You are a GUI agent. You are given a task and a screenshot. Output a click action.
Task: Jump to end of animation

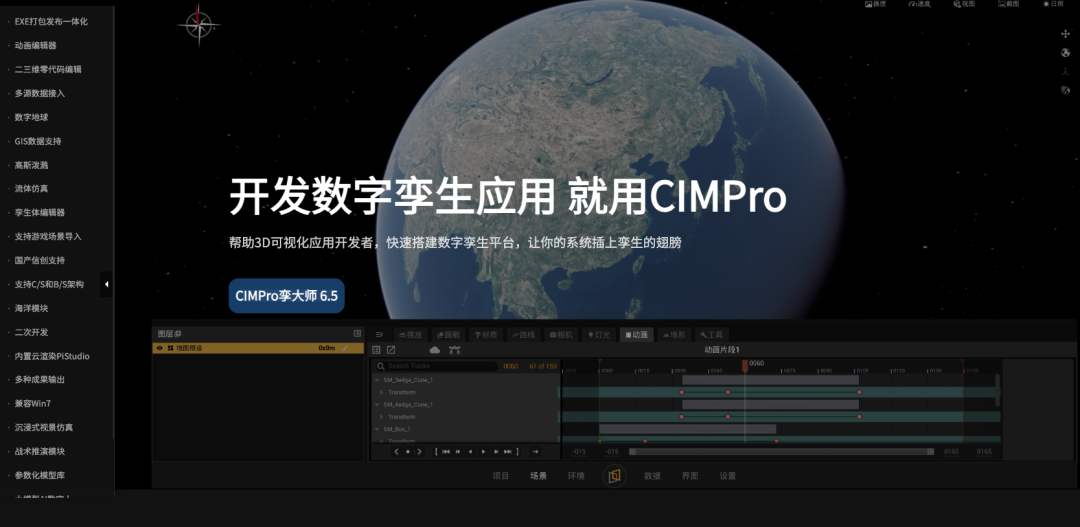508,451
